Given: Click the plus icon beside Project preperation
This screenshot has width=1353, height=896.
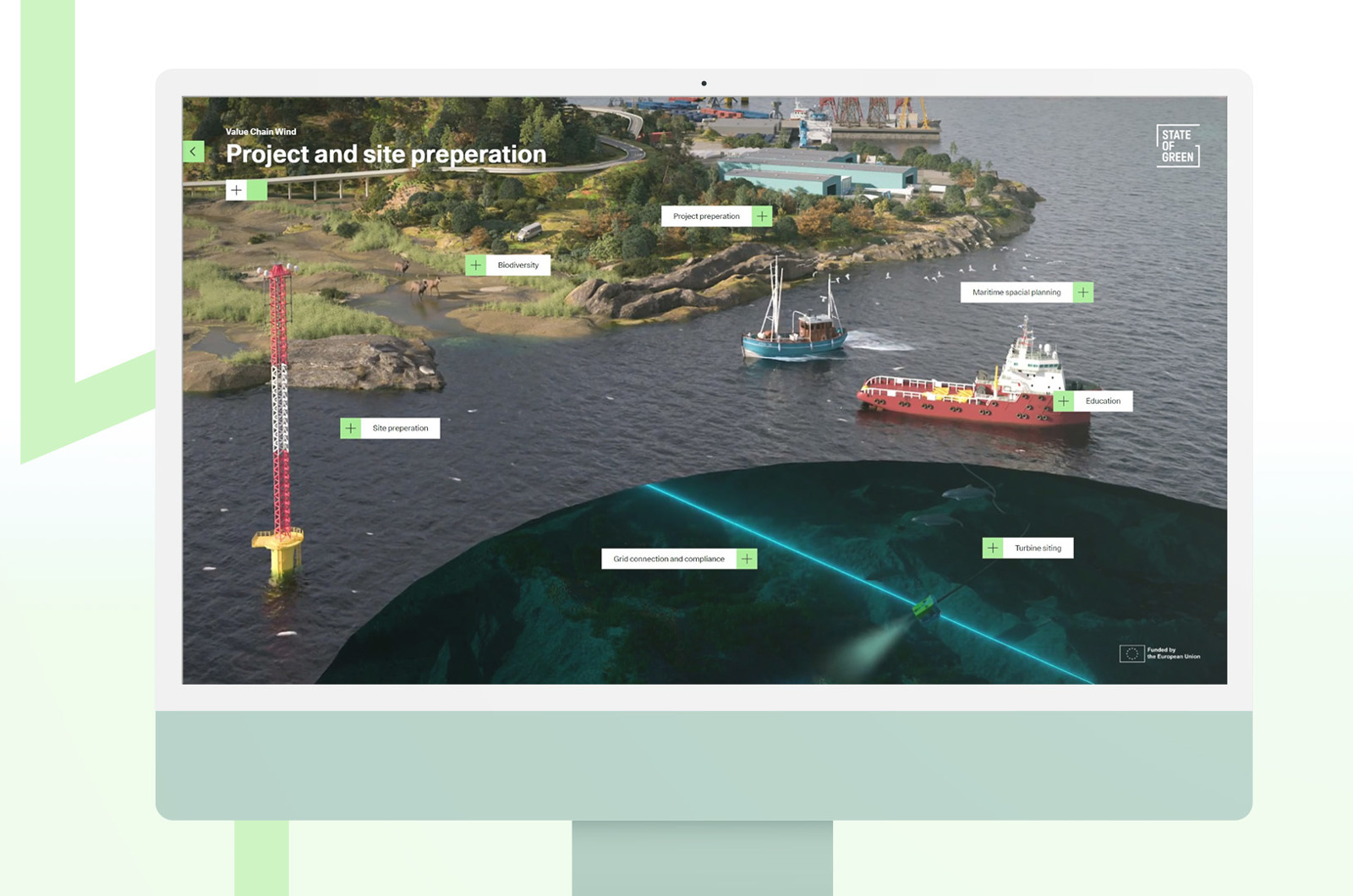Looking at the screenshot, I should [x=764, y=216].
